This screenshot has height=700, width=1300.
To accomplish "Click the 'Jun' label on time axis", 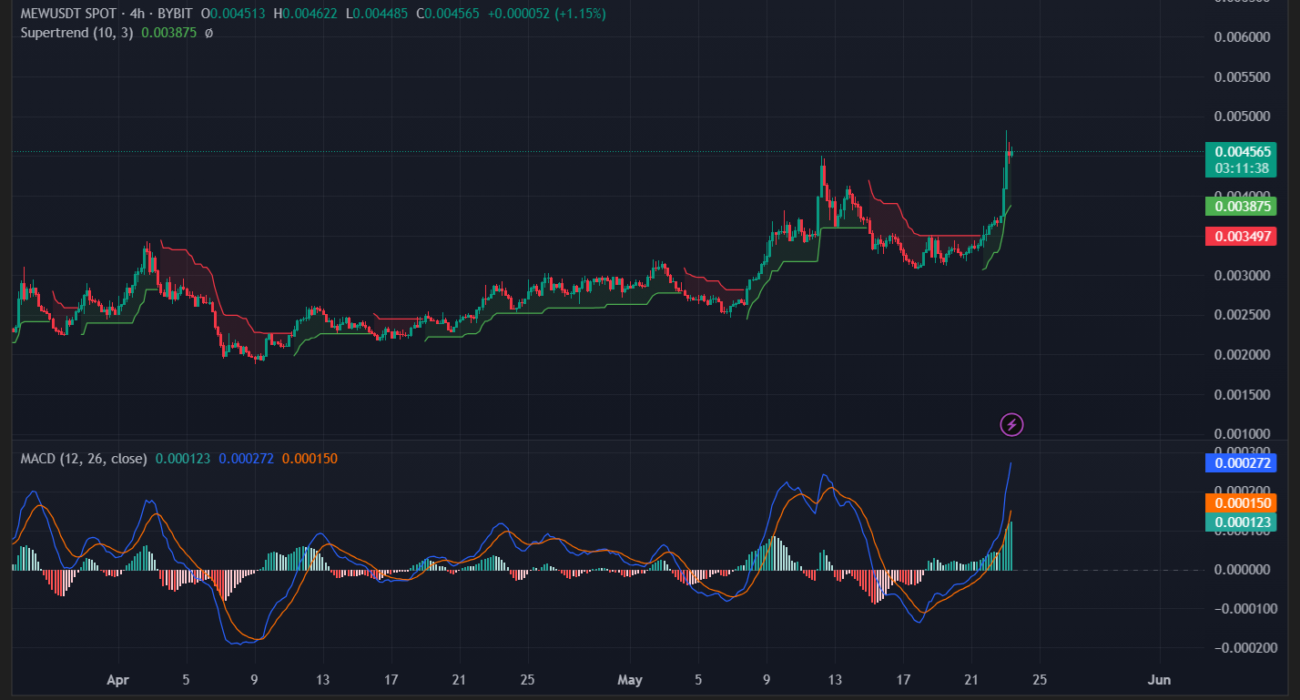I will (1159, 680).
